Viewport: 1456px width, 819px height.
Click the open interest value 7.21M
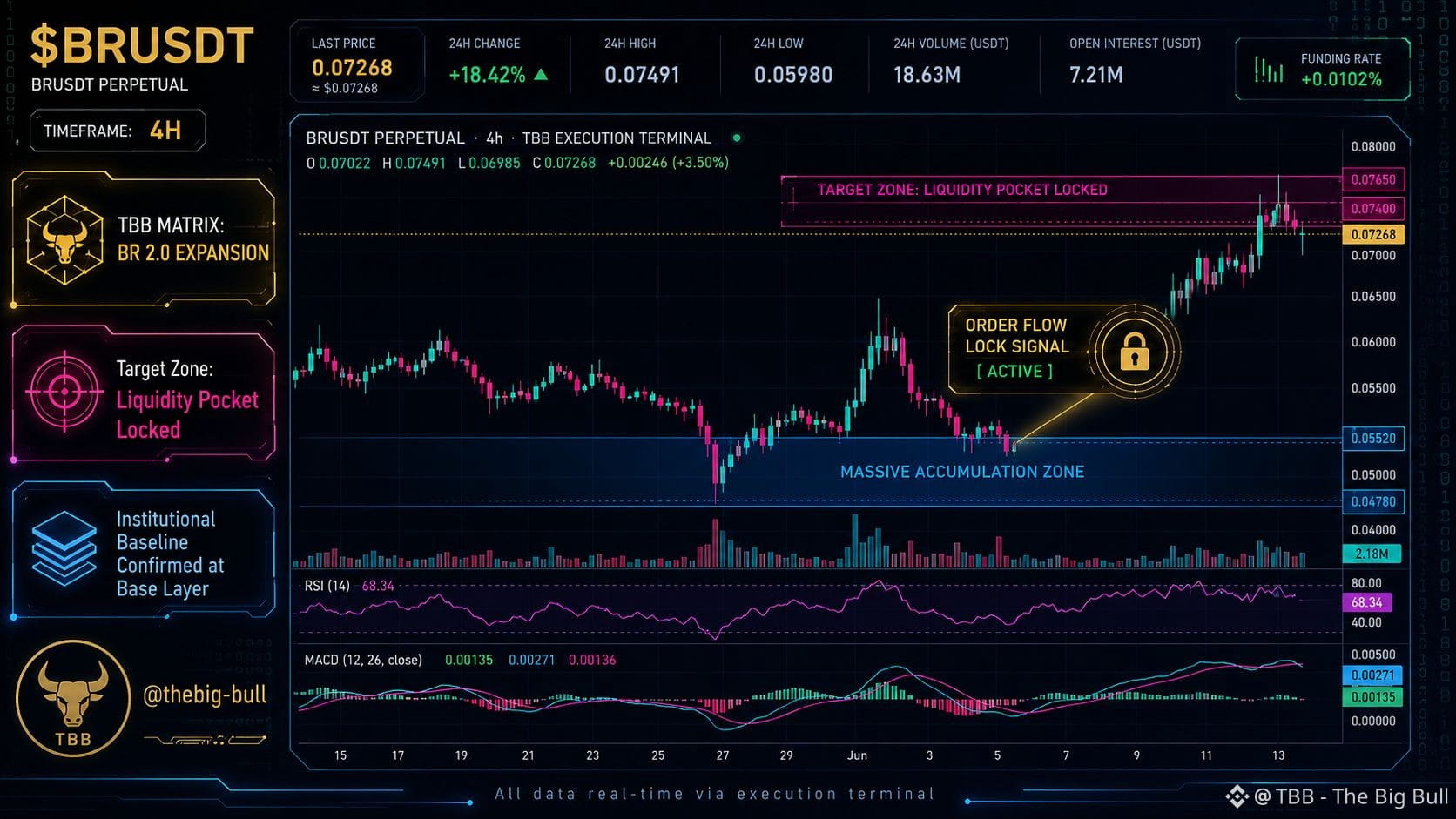pyautogui.click(x=1095, y=75)
